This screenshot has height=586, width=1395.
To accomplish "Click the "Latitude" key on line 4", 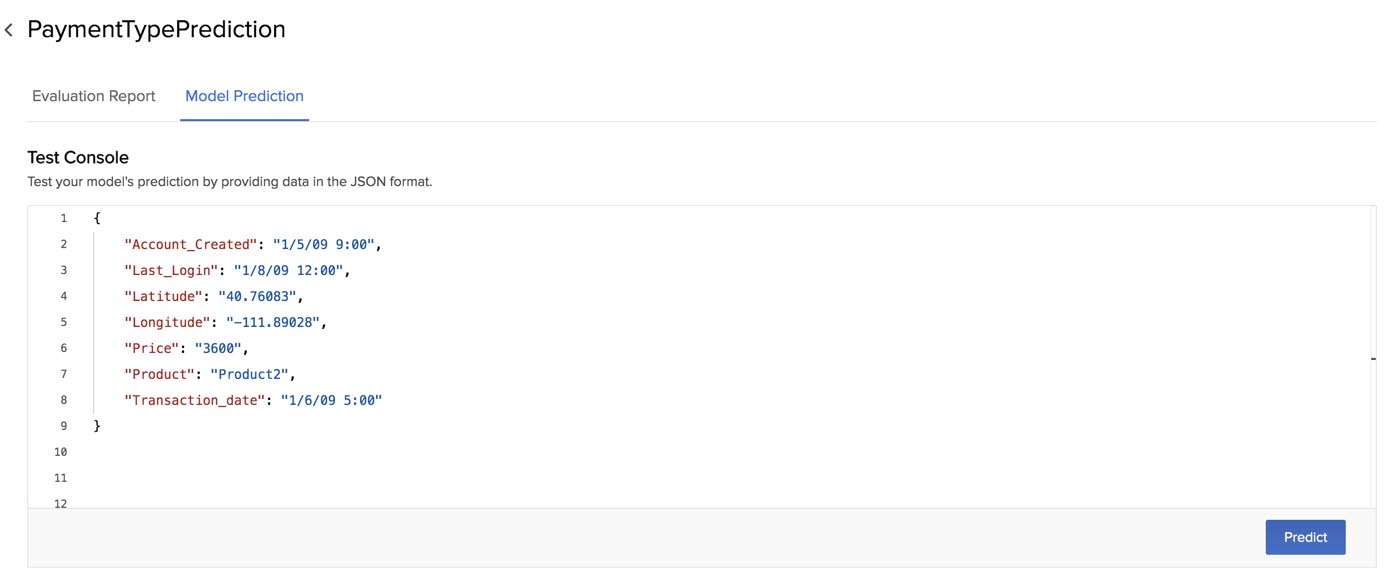I will (x=163, y=296).
